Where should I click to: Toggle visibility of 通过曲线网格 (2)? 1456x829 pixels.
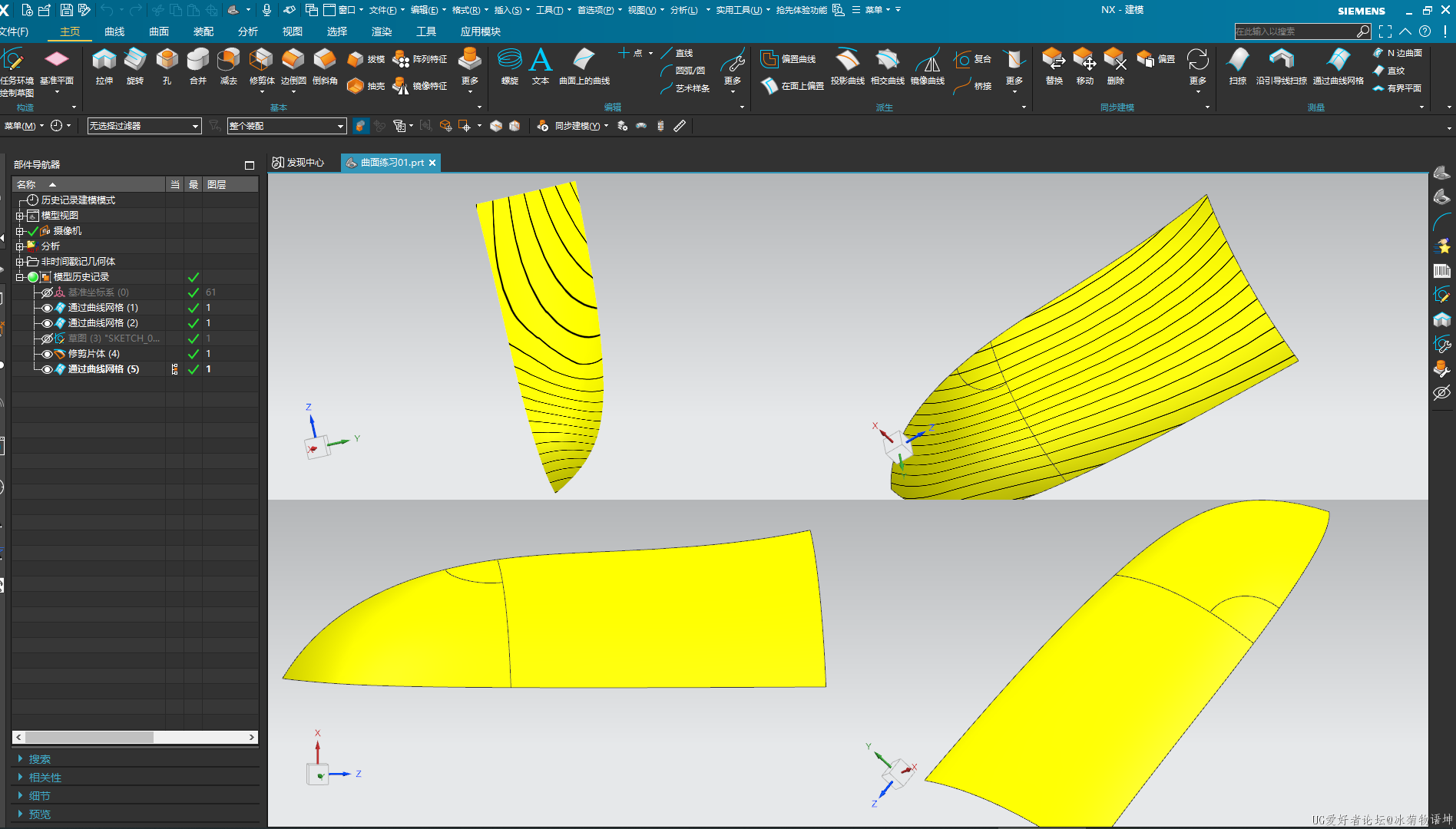pos(47,323)
